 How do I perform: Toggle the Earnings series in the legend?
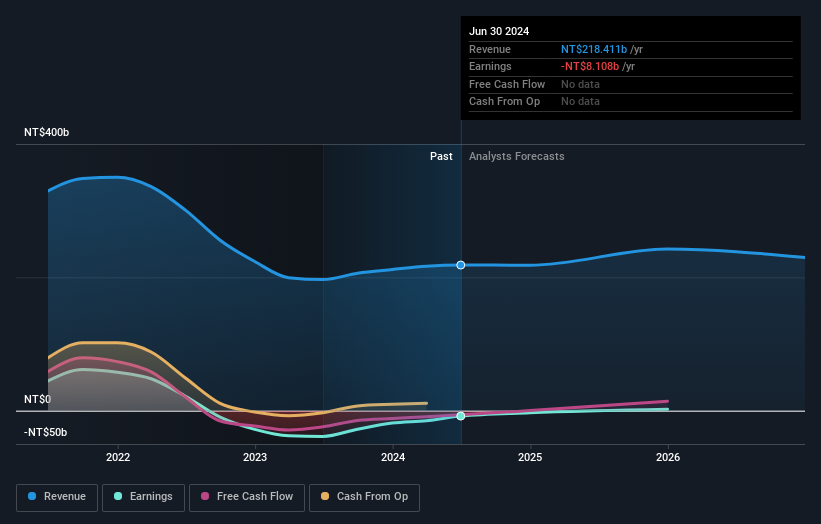click(x=143, y=497)
